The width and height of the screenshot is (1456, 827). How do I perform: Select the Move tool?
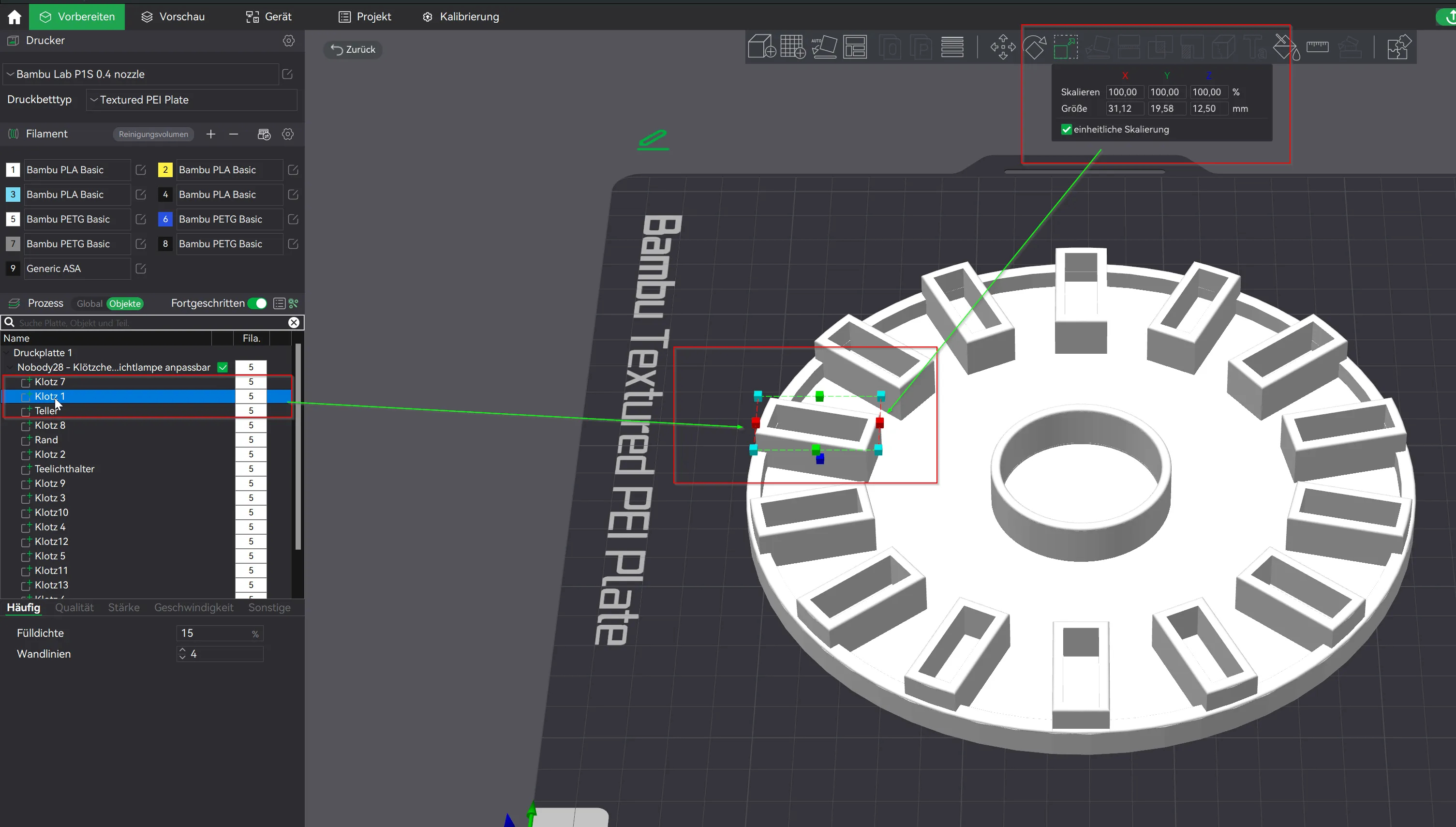[x=1003, y=46]
